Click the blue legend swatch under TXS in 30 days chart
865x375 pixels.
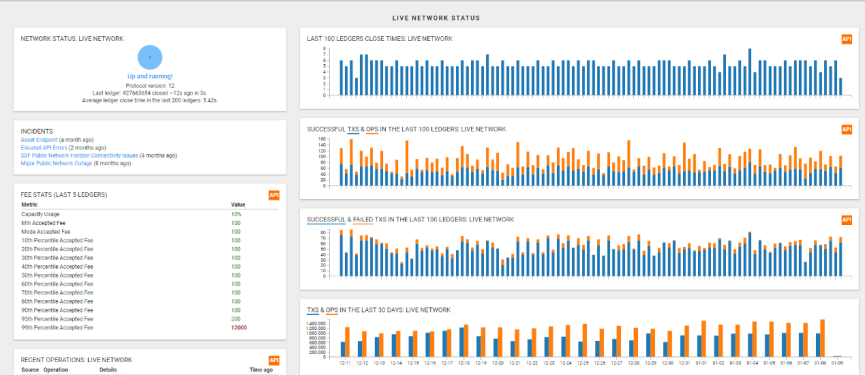point(313,314)
